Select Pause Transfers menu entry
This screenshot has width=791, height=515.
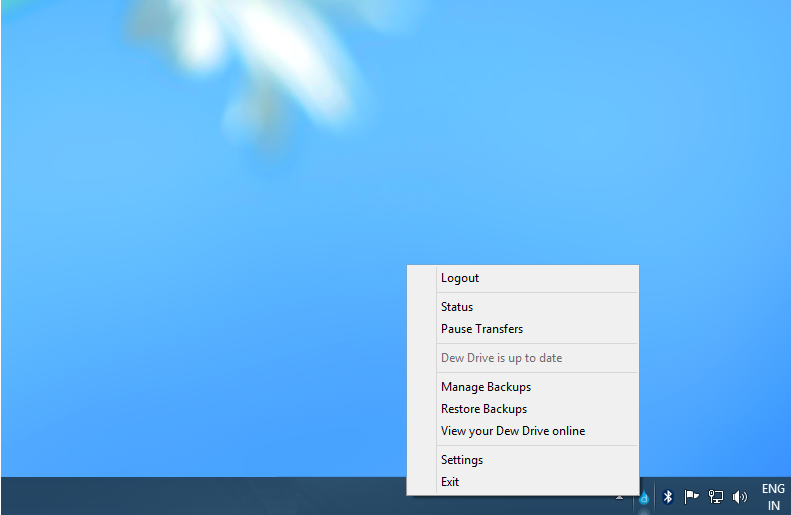click(523, 329)
